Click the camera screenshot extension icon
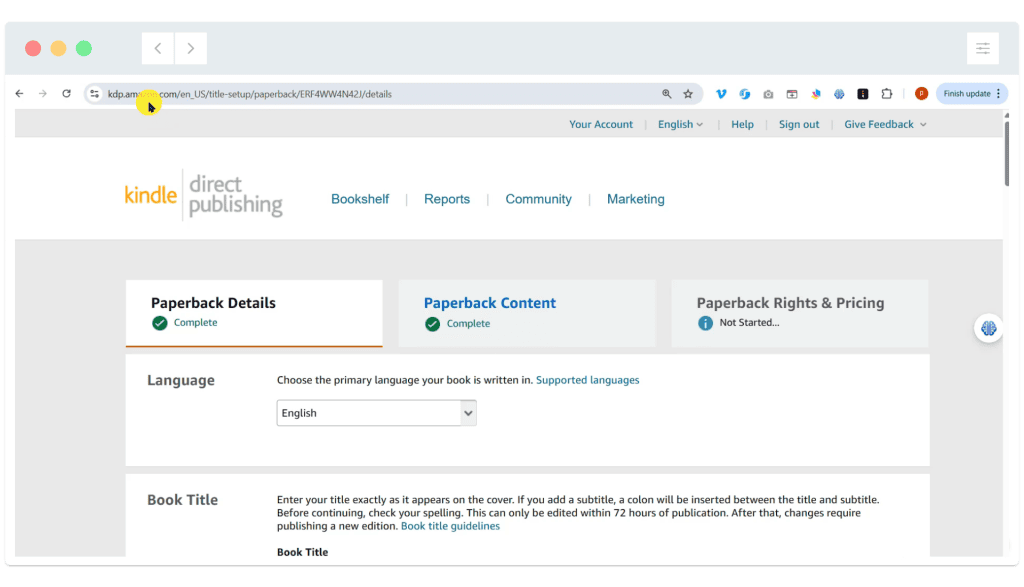The height and width of the screenshot is (587, 1024). [769, 94]
